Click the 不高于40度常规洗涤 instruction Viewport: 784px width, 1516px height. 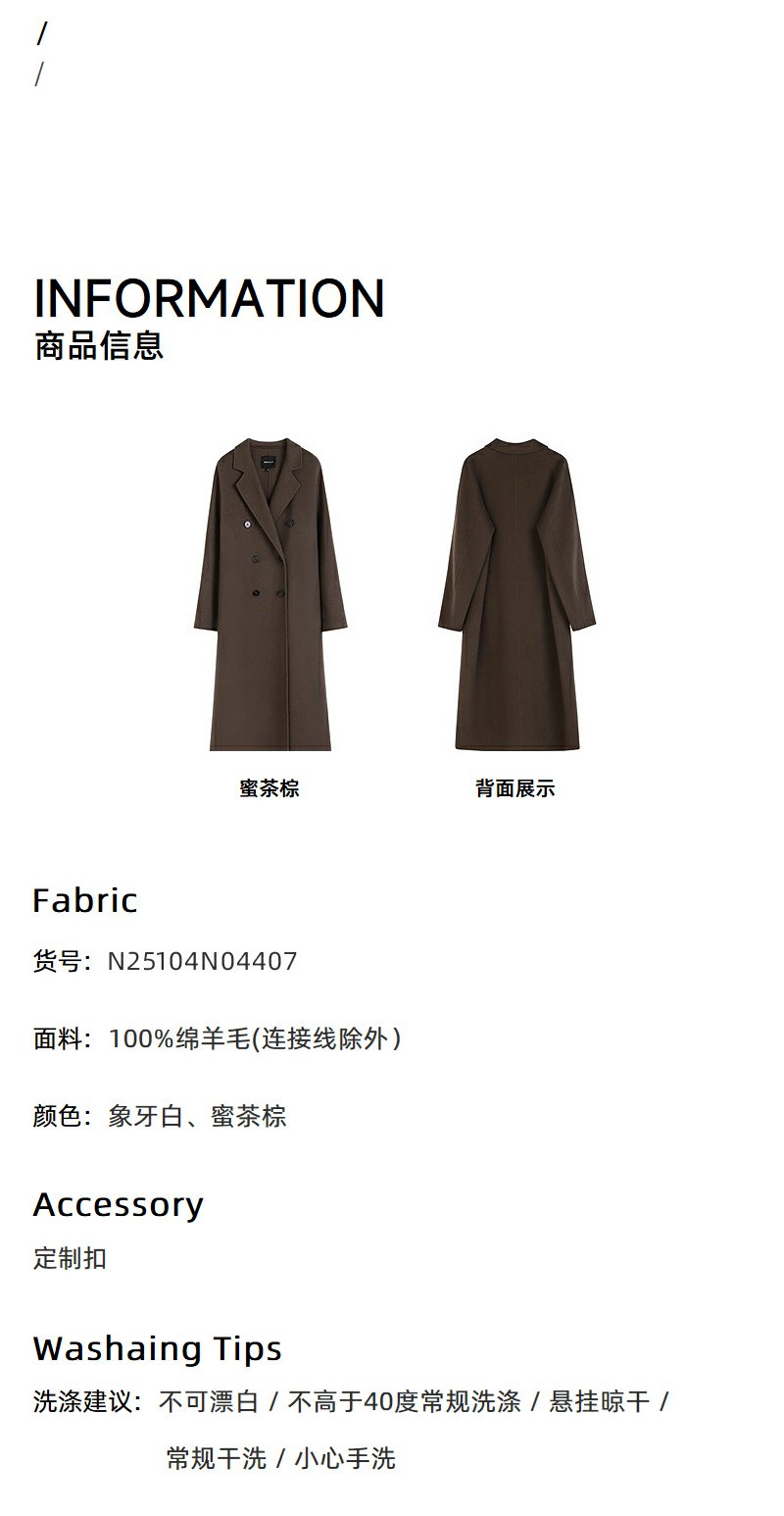pyautogui.click(x=404, y=1401)
